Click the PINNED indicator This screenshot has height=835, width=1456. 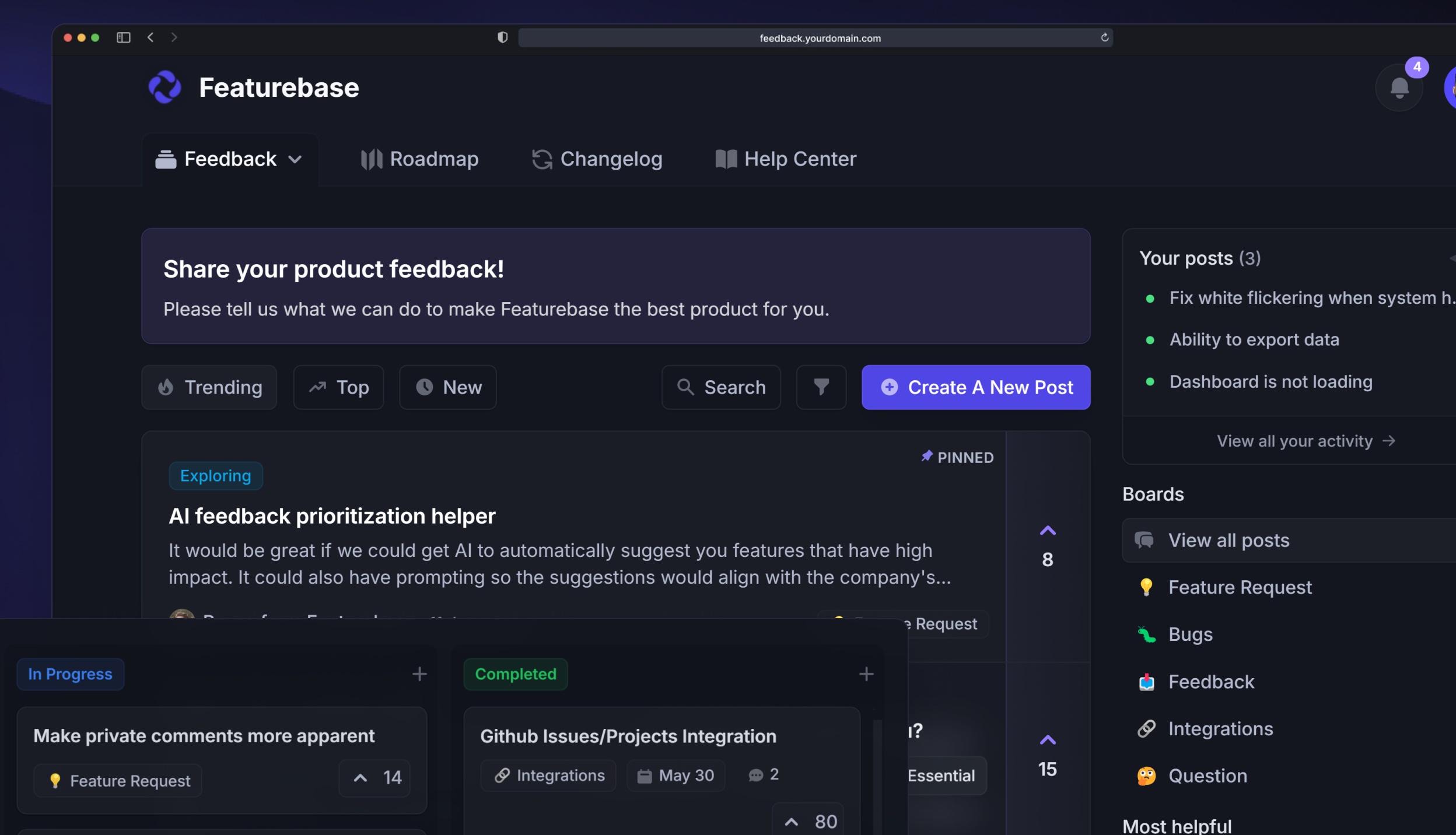957,457
